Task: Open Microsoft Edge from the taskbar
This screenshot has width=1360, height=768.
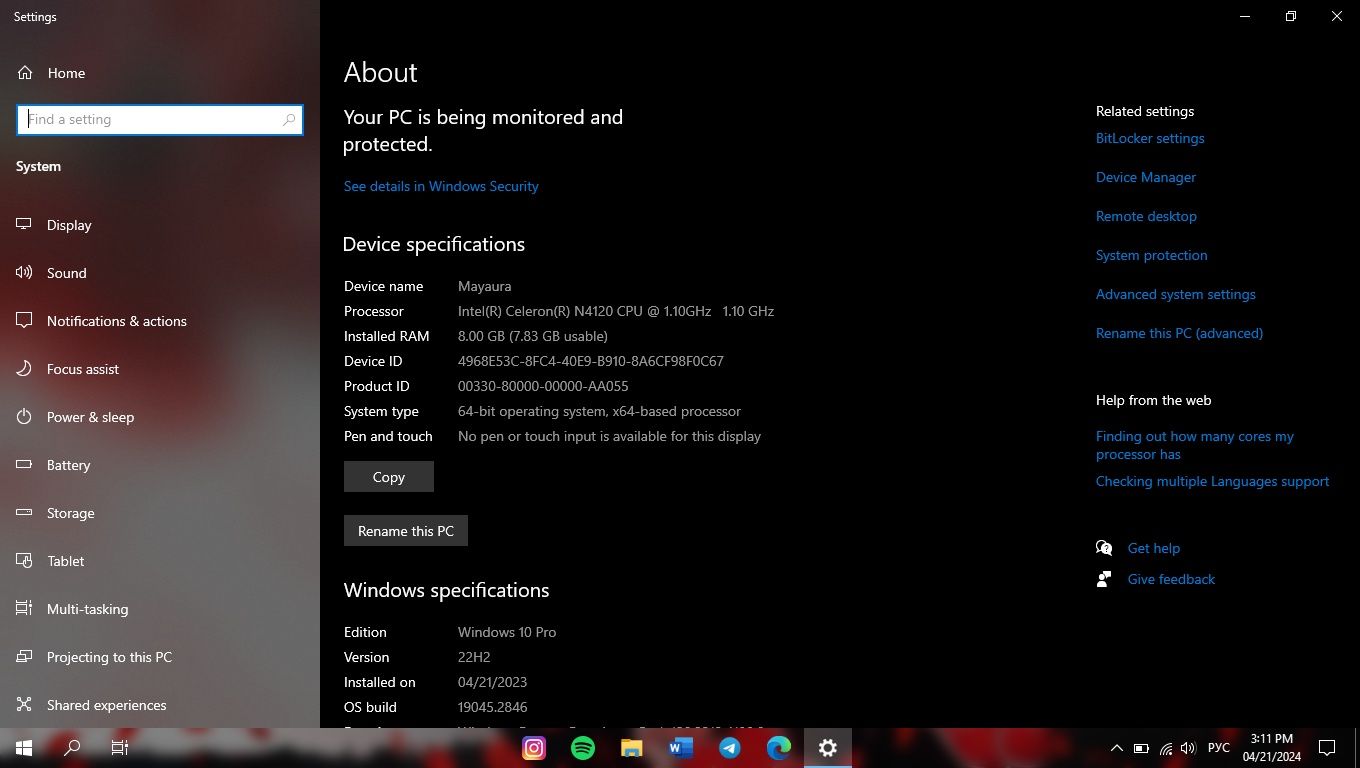Action: point(779,748)
